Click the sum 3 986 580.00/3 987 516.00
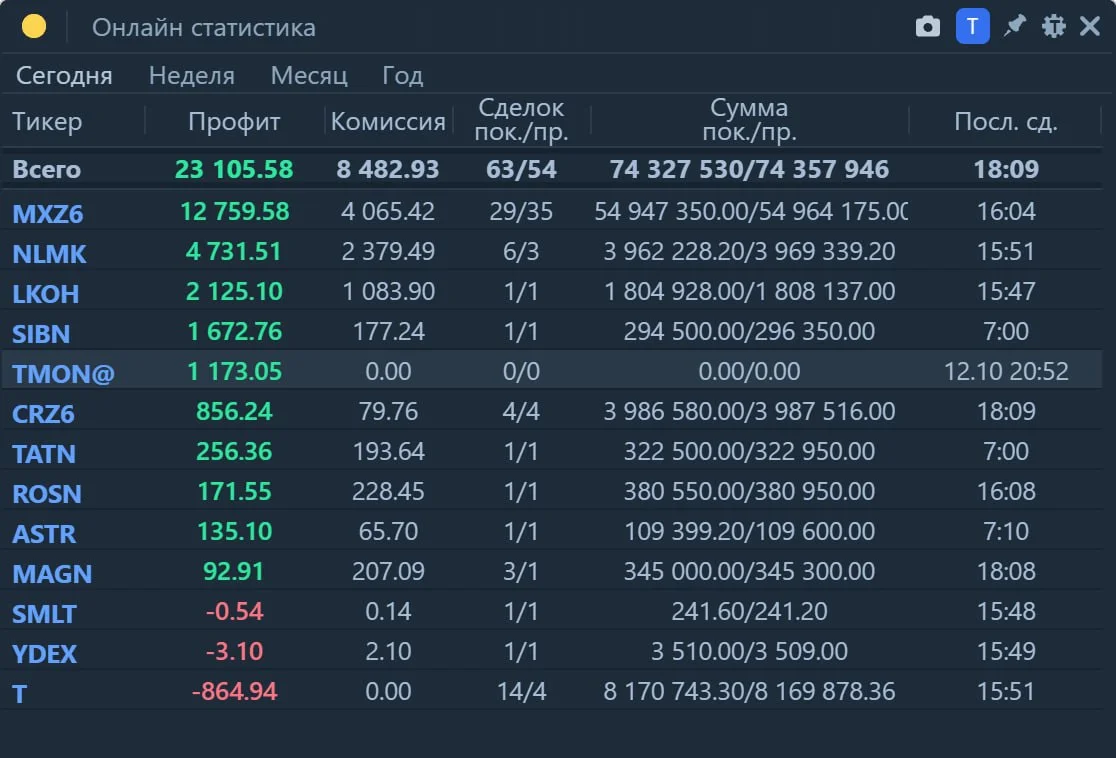Screen dimensions: 1116x758 (x=749, y=411)
